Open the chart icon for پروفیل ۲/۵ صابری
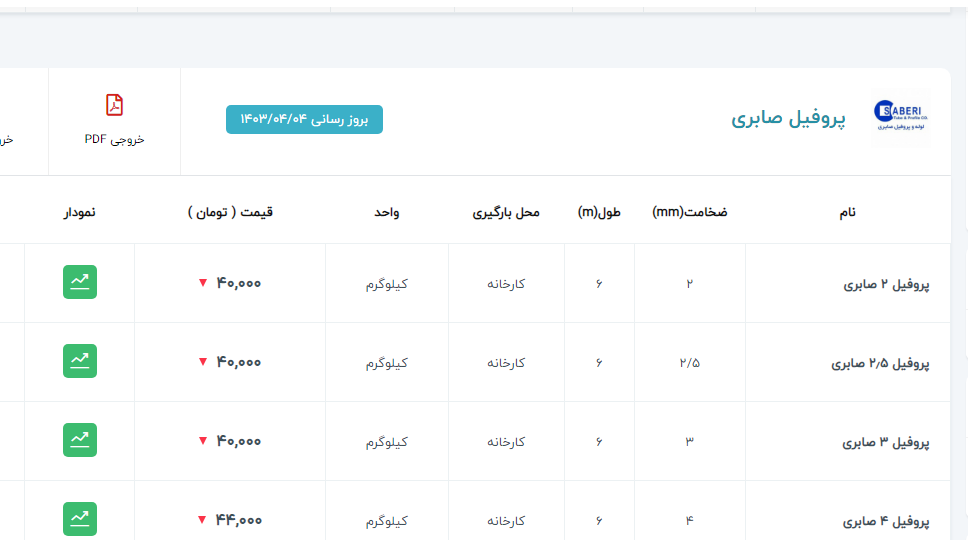The image size is (968, 540). [x=80, y=361]
